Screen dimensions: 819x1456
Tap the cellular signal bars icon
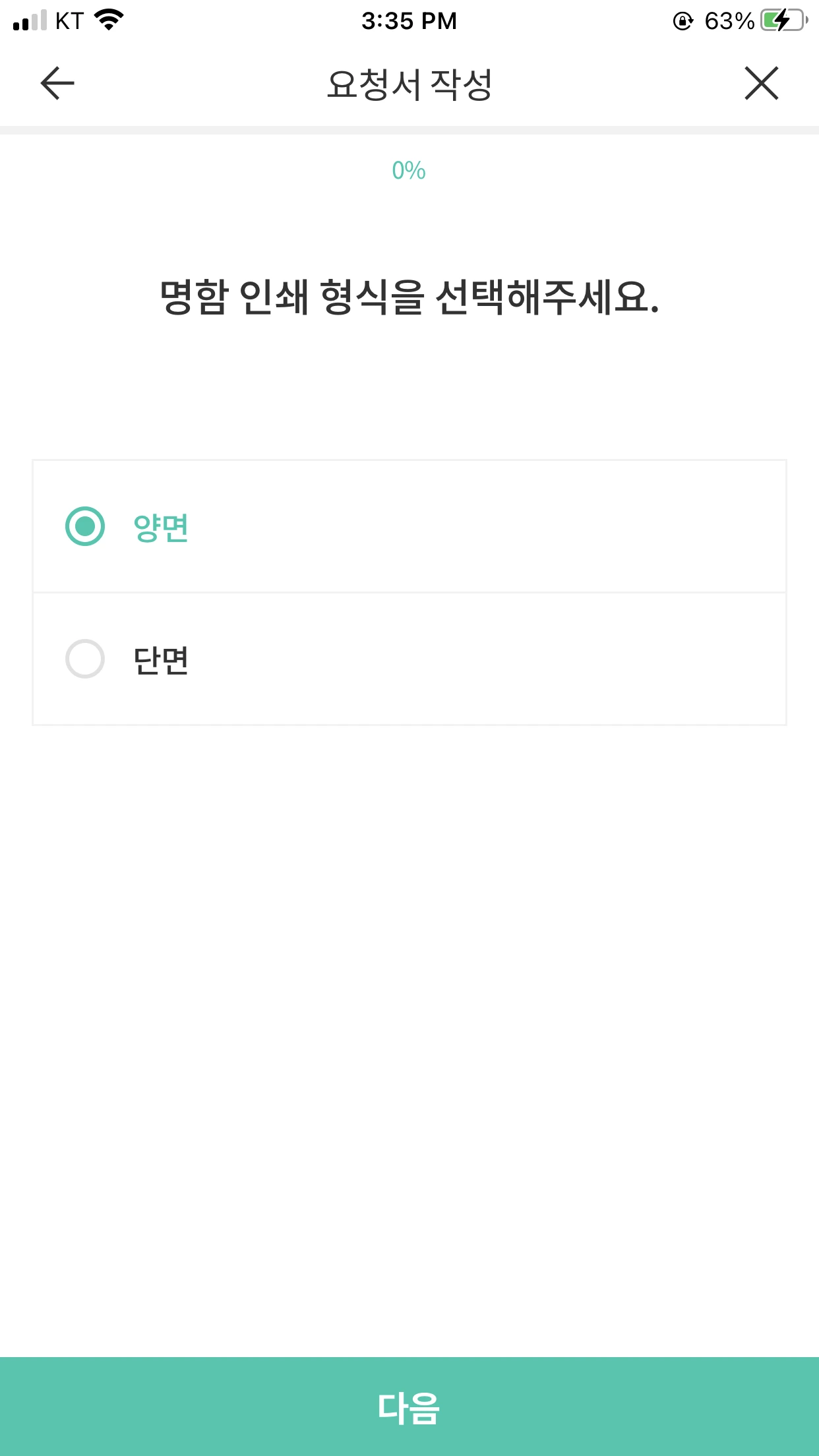point(30,20)
